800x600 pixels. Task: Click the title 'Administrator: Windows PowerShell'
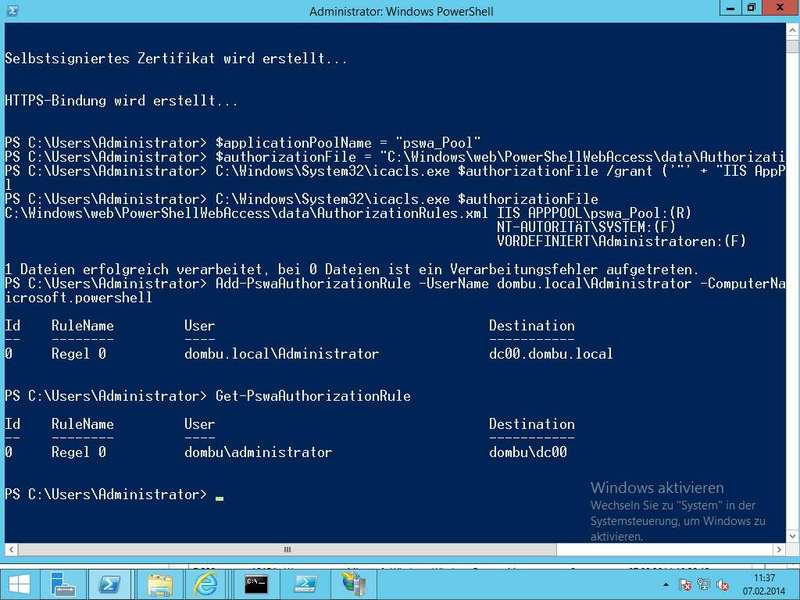coord(401,11)
